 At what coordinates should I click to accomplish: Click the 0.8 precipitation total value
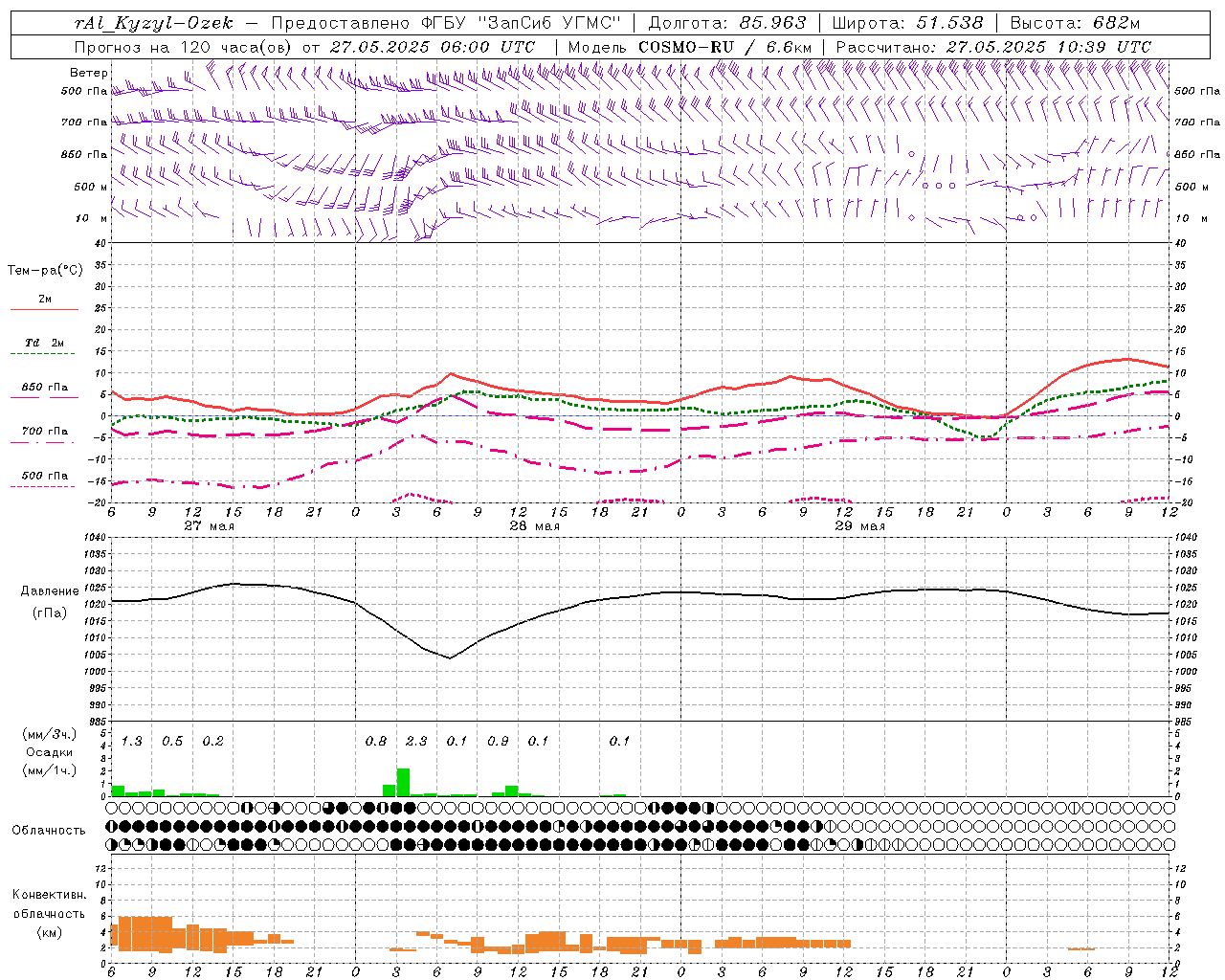pos(376,742)
